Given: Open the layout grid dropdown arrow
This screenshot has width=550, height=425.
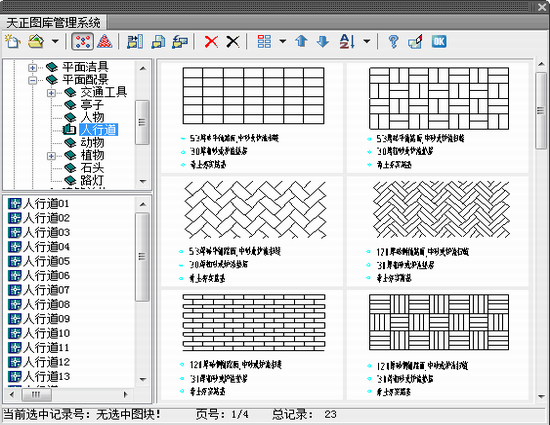Looking at the screenshot, I should tap(282, 41).
